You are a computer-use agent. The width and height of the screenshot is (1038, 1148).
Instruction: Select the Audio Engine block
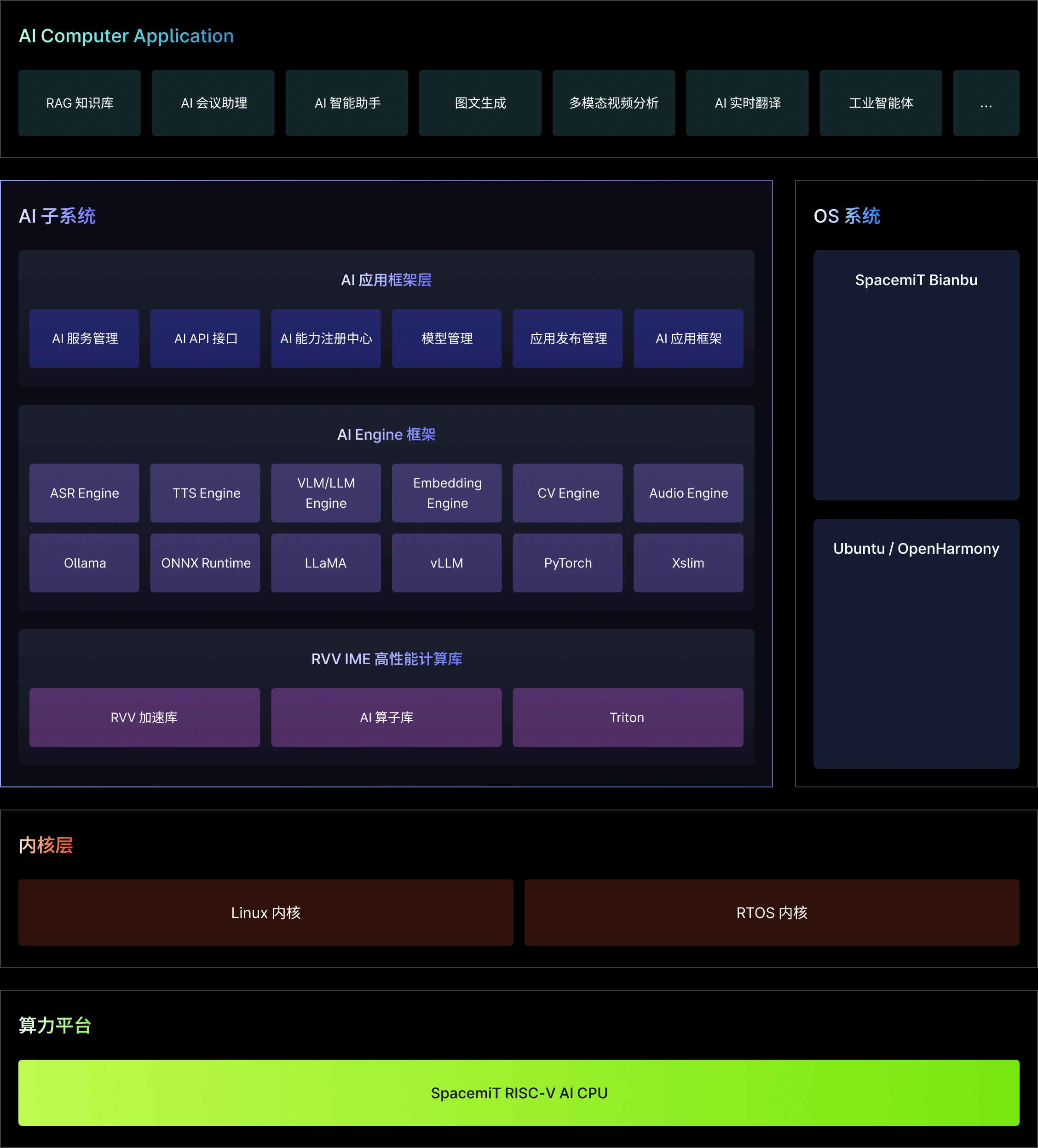tap(688, 493)
